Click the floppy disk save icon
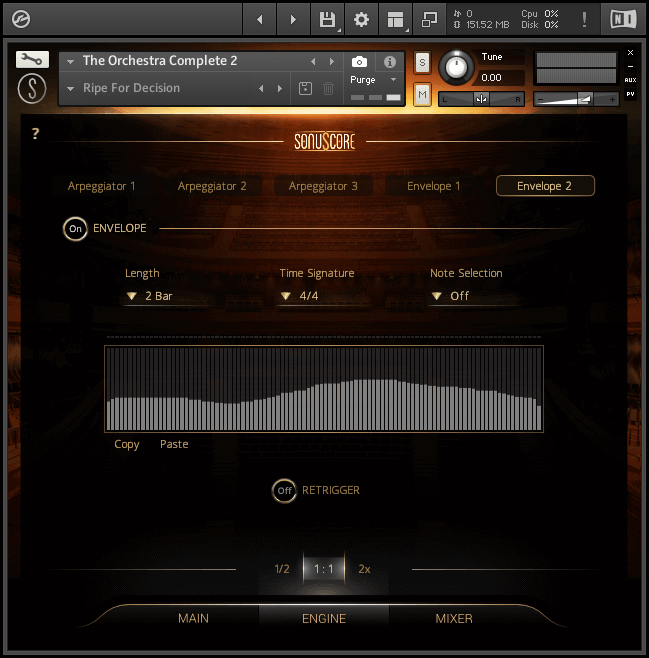This screenshot has width=649, height=658. [328, 19]
